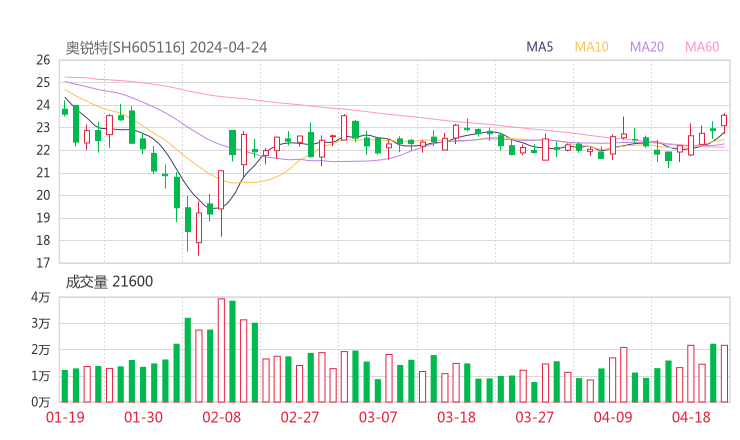The image size is (740, 440).
Task: Click the price axis label 23
Action: [x=43, y=127]
